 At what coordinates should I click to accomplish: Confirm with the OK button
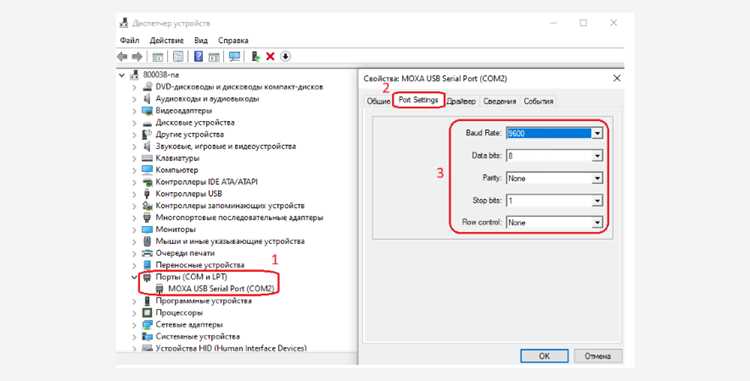(544, 356)
